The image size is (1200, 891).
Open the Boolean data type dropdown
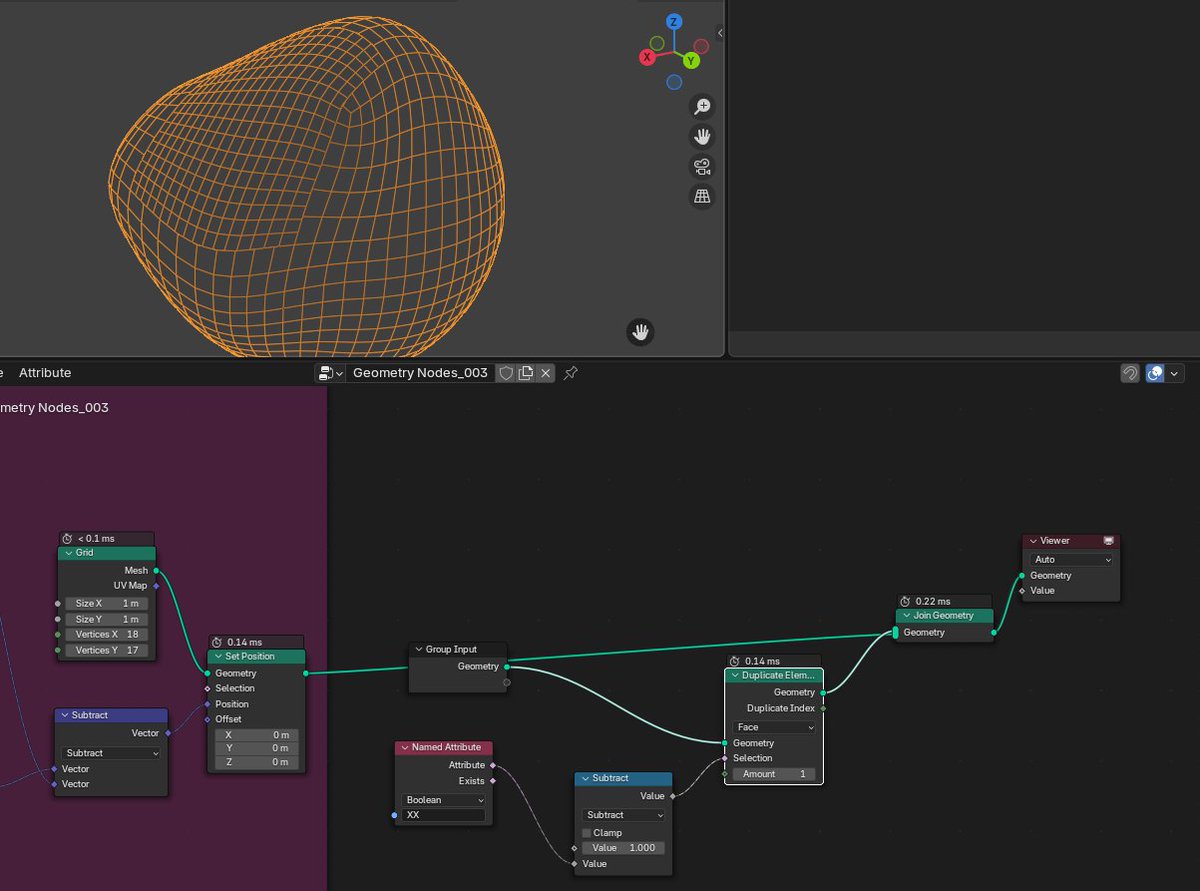point(443,801)
